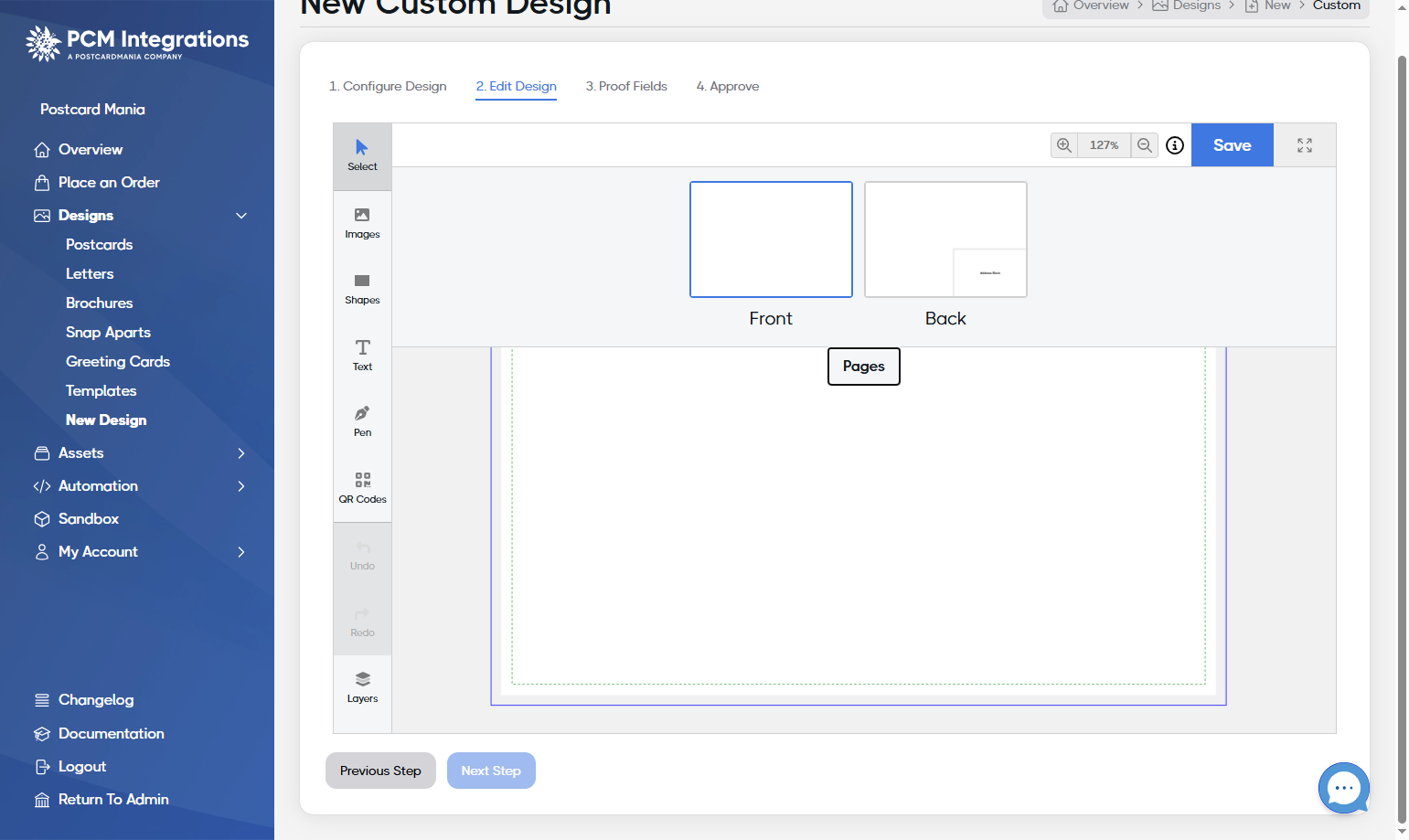
Task: Switch to the Edit Design step tab
Action: coord(516,86)
